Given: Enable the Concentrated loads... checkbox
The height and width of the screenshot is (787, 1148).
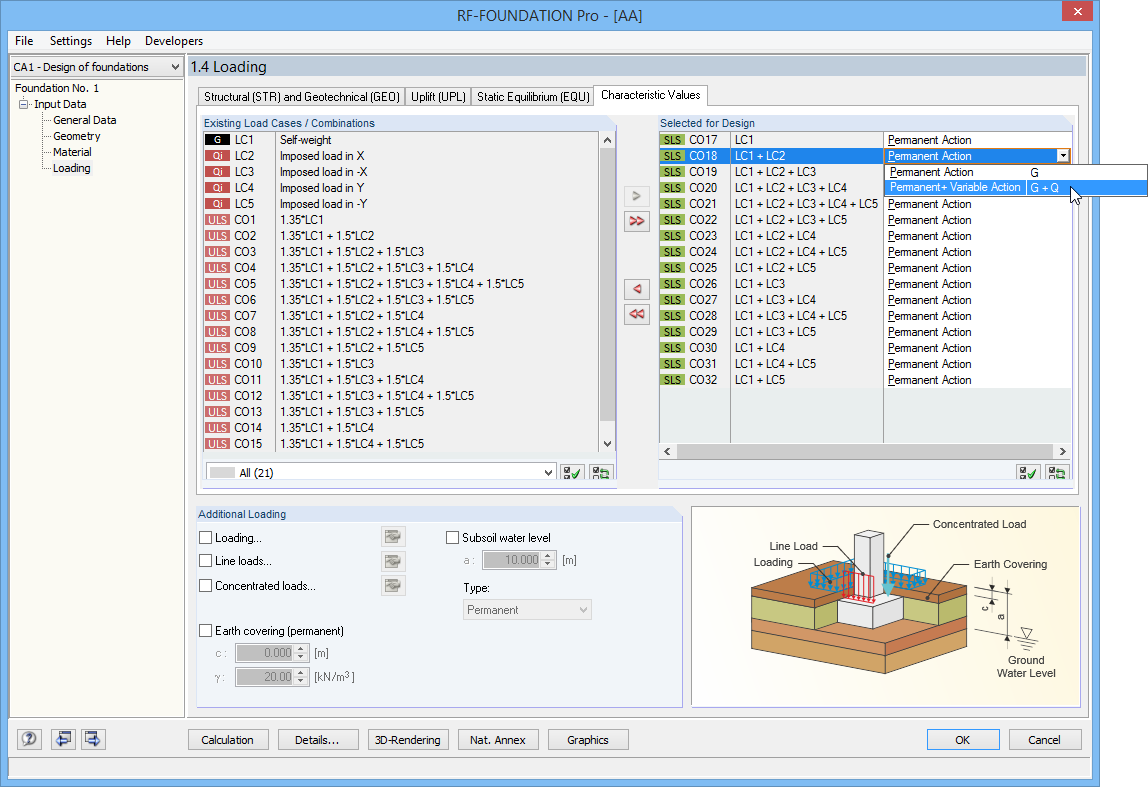Looking at the screenshot, I should click(x=206, y=586).
